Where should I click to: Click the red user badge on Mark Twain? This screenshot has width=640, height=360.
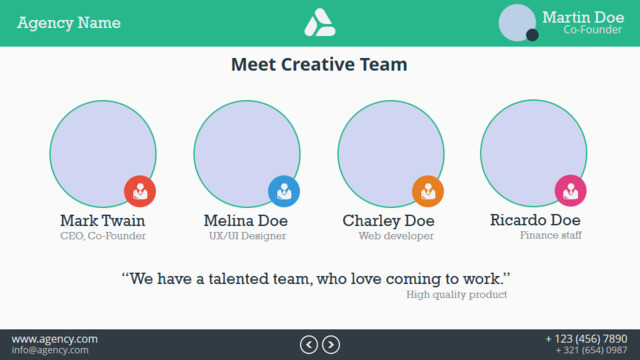[x=140, y=191]
